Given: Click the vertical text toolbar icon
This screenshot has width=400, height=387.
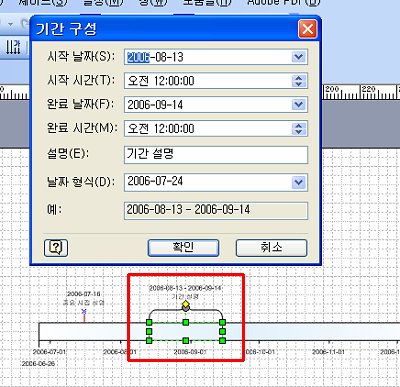Looking at the screenshot, I should pos(14,47).
